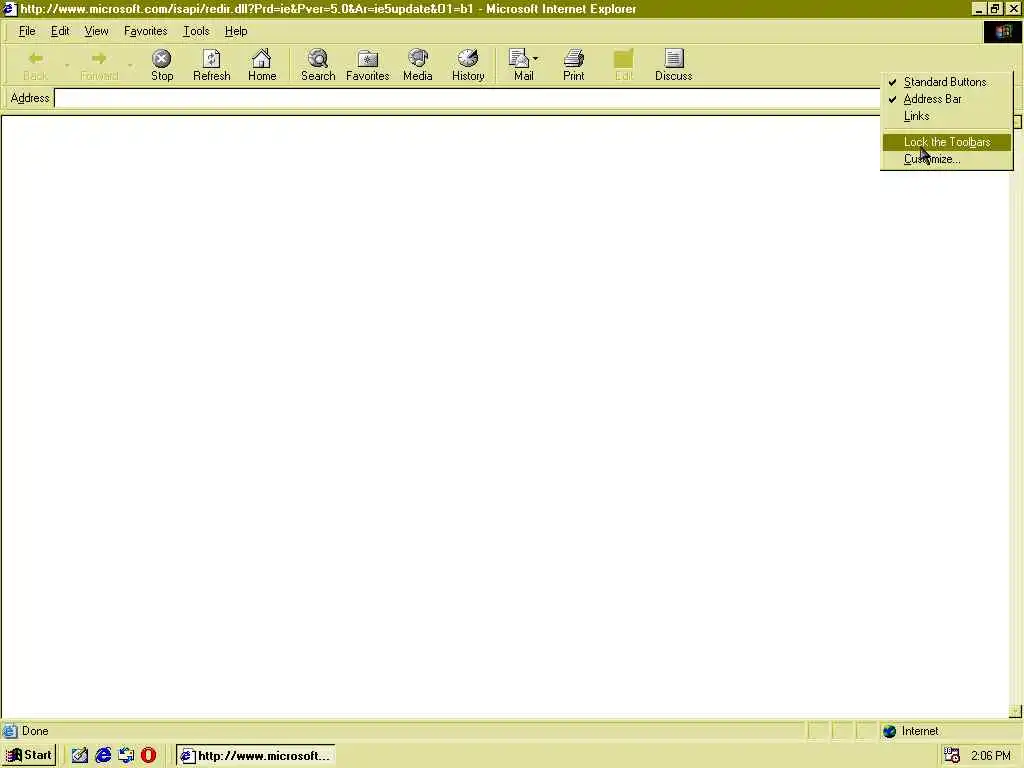
Task: Toggle Address Bar in context menu
Action: pos(946,99)
